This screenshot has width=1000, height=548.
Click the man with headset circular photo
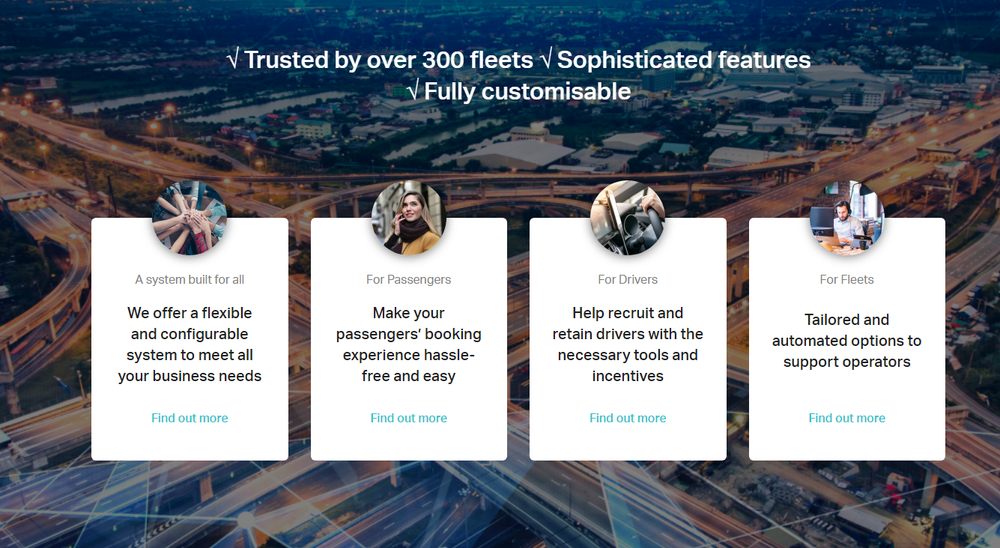(847, 218)
